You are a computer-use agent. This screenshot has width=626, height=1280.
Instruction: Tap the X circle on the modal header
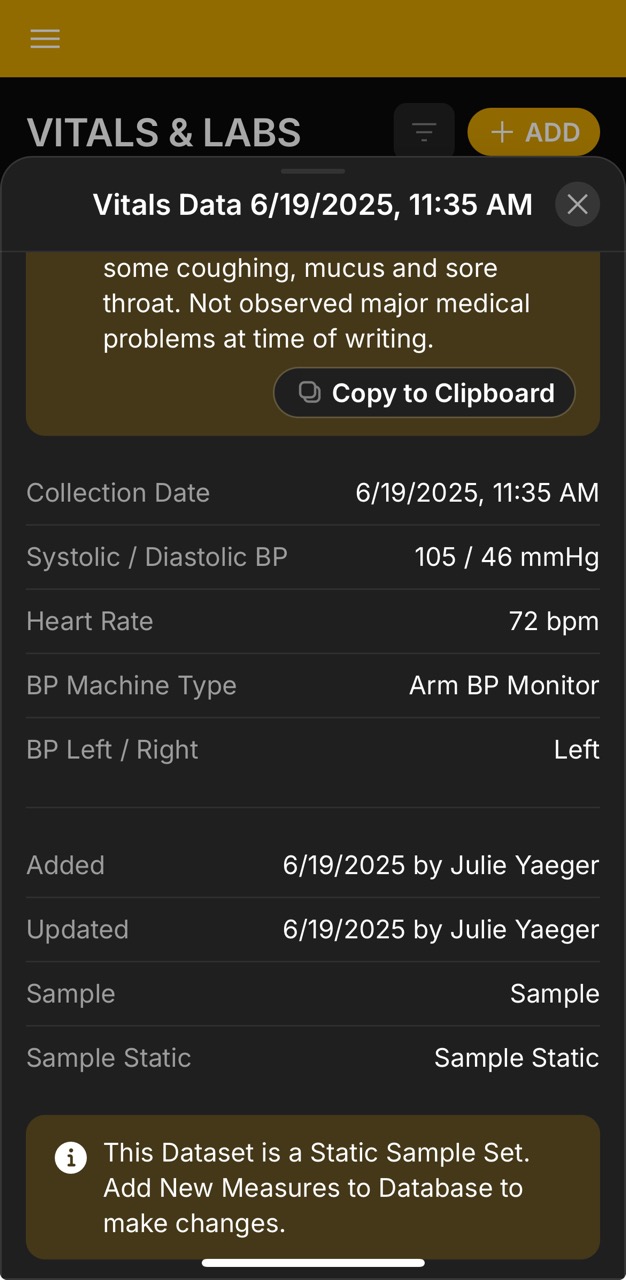pos(577,204)
